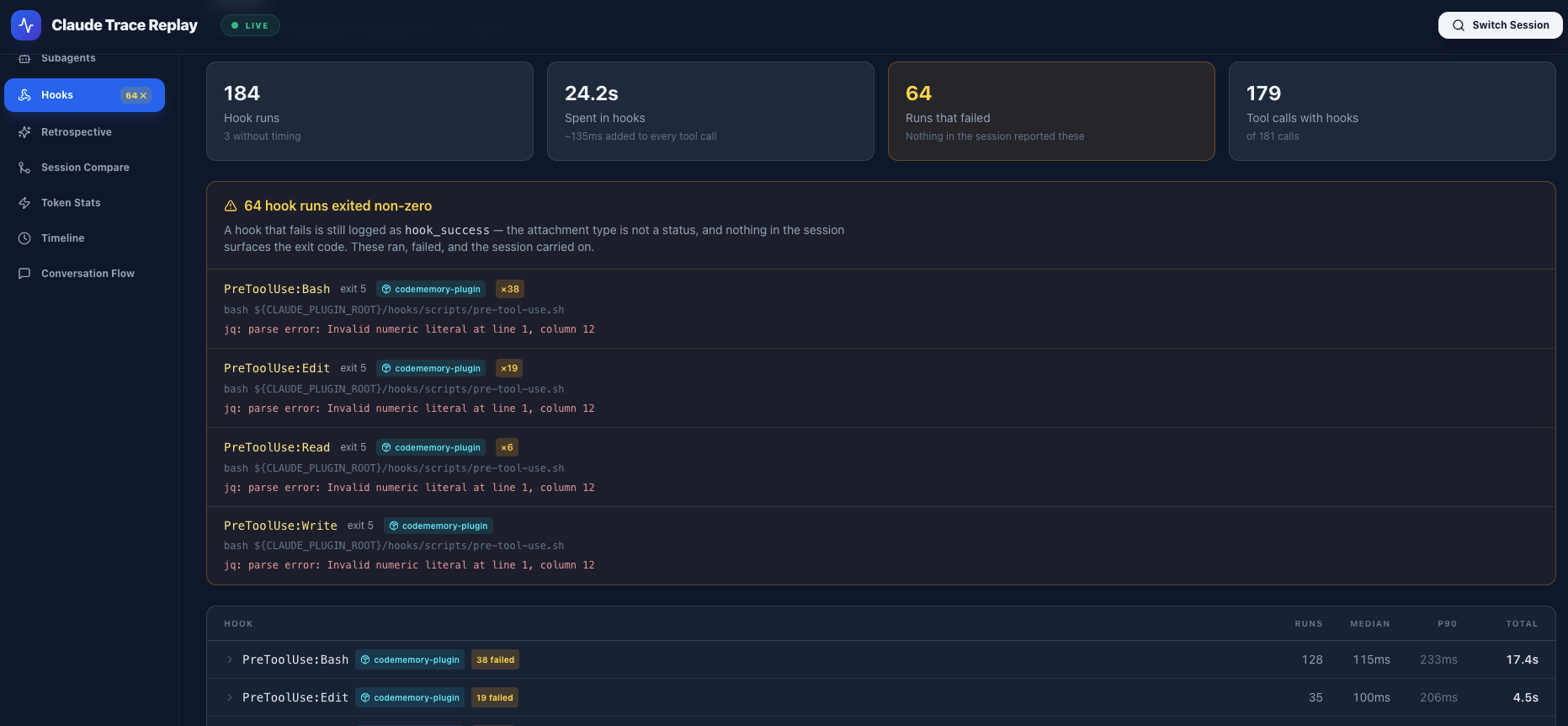
Task: Click the warning triangle icon in the alert
Action: [231, 206]
